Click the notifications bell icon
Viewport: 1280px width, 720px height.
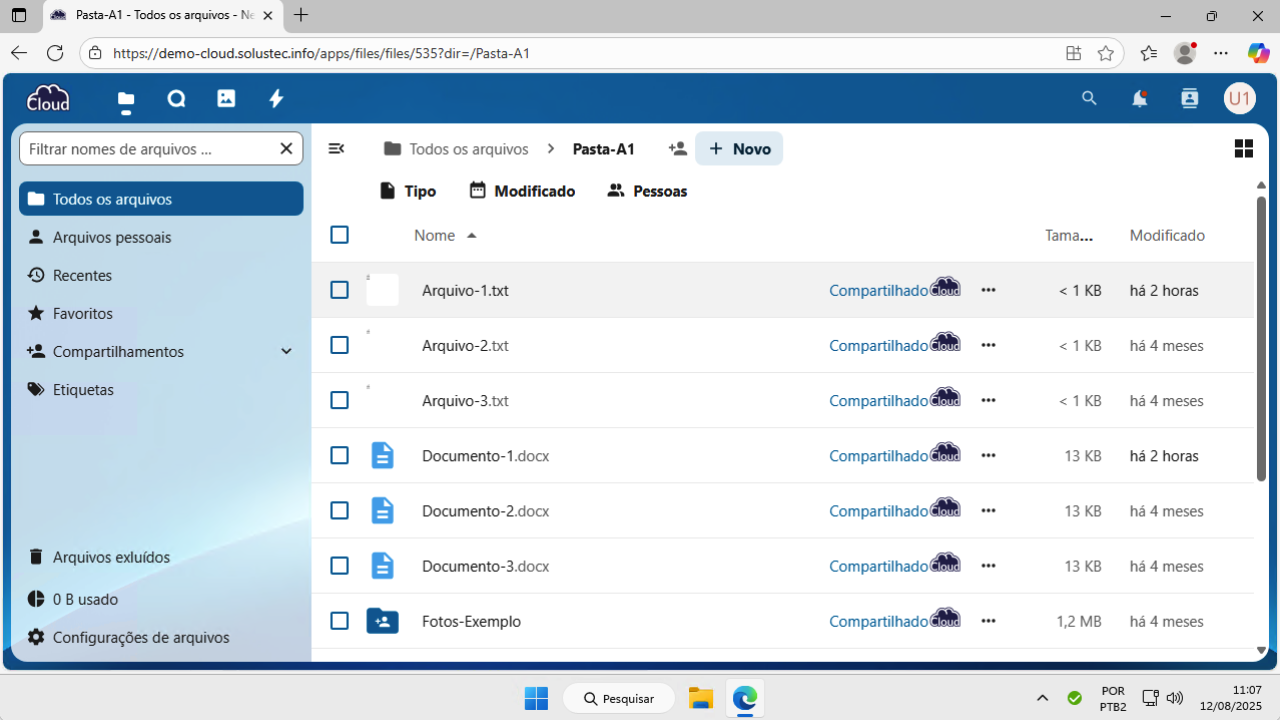click(x=1139, y=98)
